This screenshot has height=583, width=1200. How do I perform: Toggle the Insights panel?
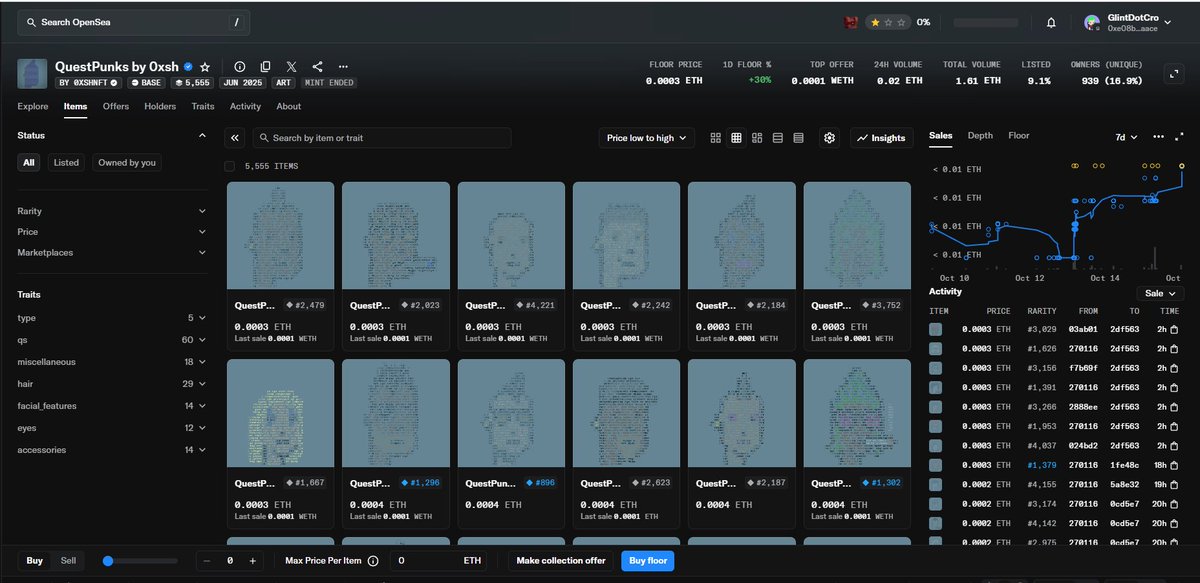881,138
